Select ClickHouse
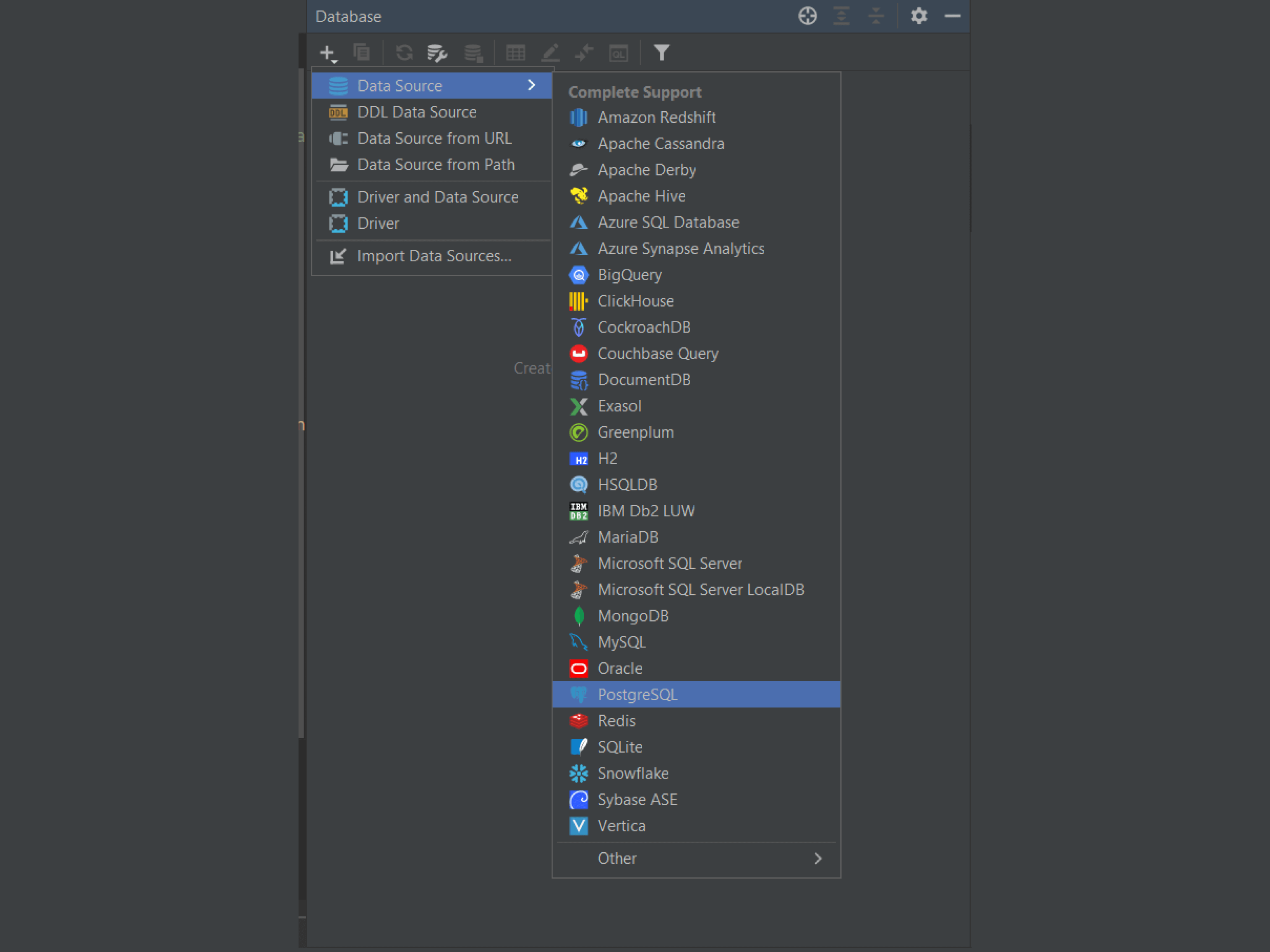 point(696,301)
